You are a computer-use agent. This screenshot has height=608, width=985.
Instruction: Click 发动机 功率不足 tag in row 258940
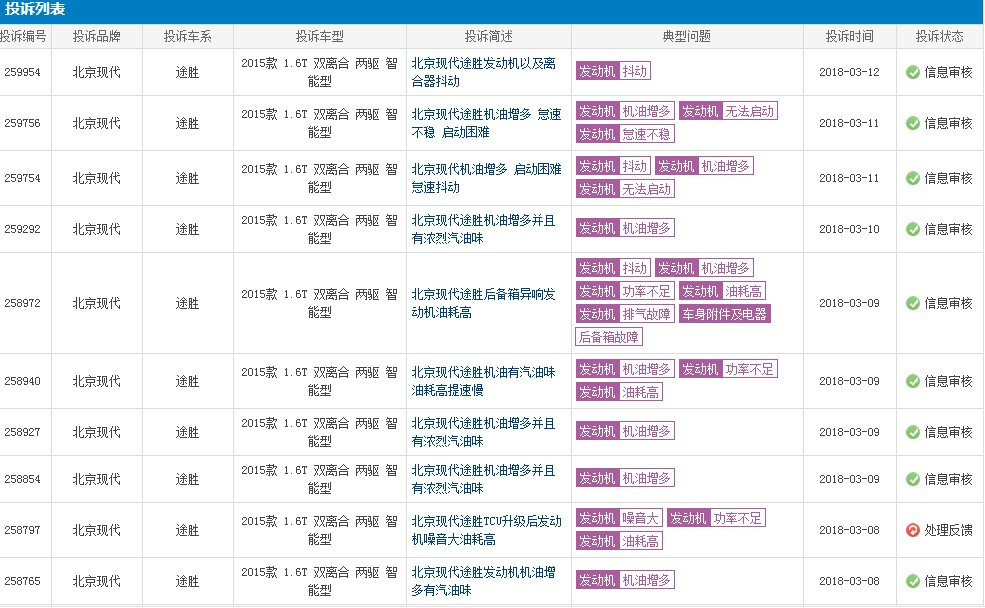click(x=728, y=369)
